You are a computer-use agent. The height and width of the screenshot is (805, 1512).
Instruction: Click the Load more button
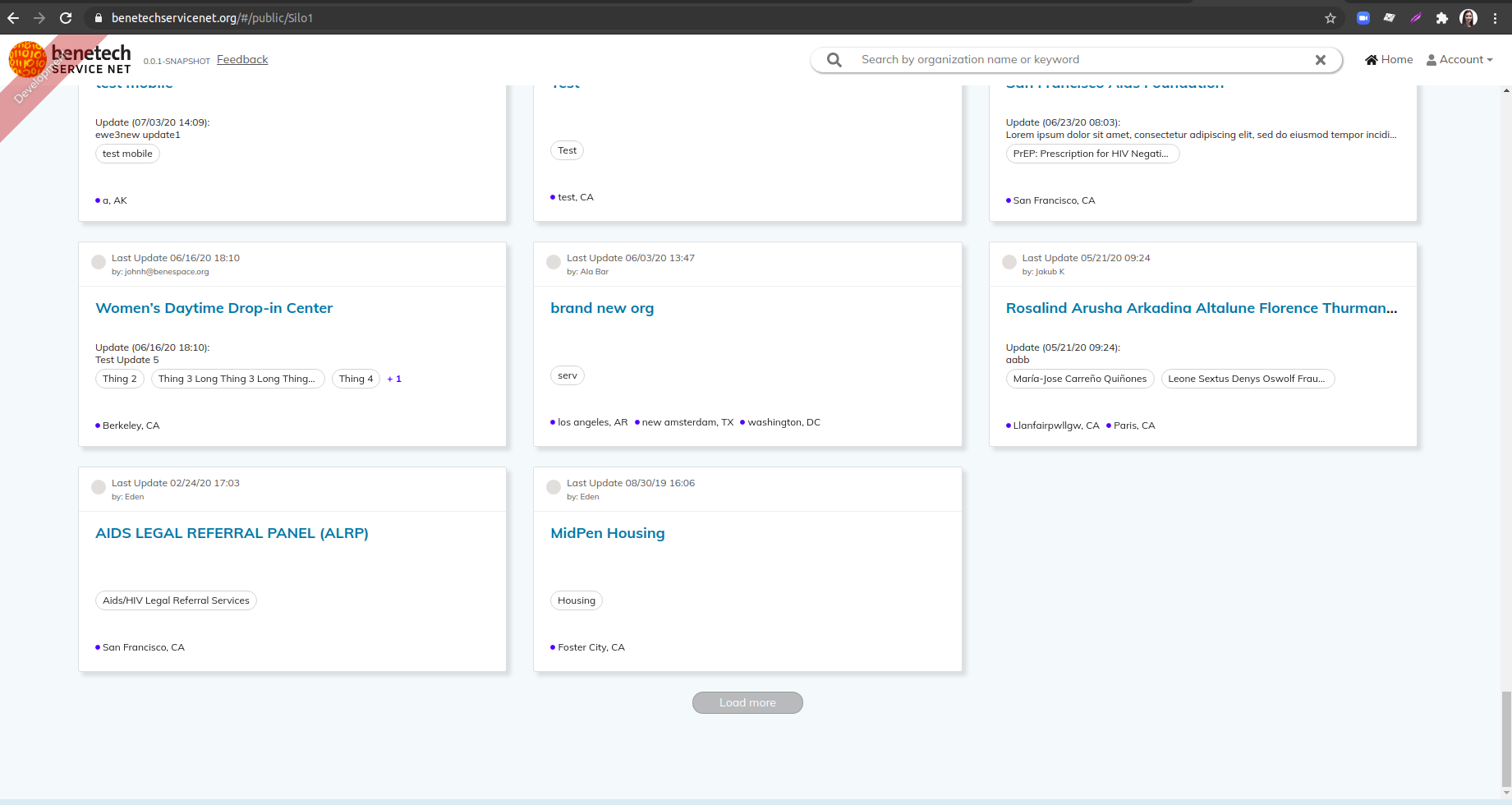(x=747, y=702)
